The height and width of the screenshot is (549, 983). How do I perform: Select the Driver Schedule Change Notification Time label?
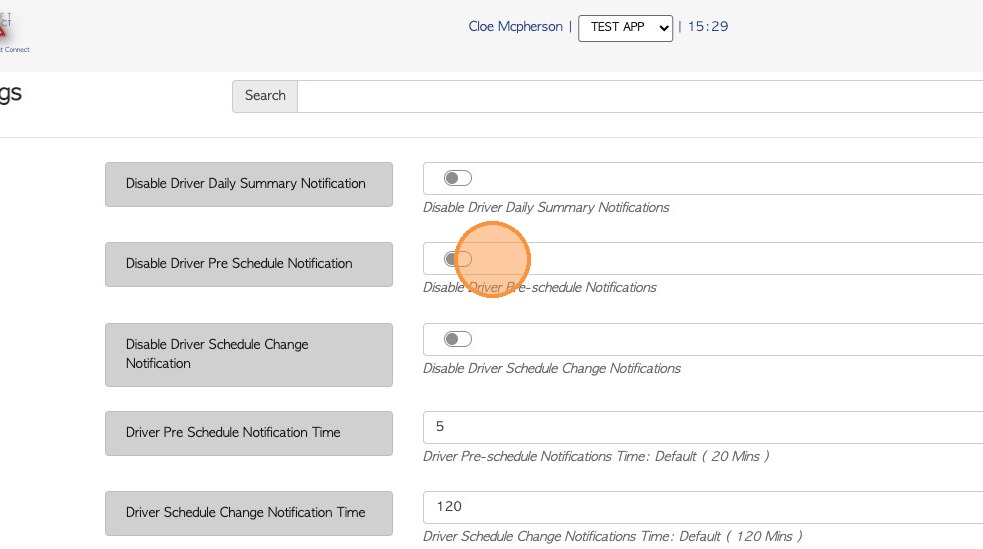click(x=248, y=513)
